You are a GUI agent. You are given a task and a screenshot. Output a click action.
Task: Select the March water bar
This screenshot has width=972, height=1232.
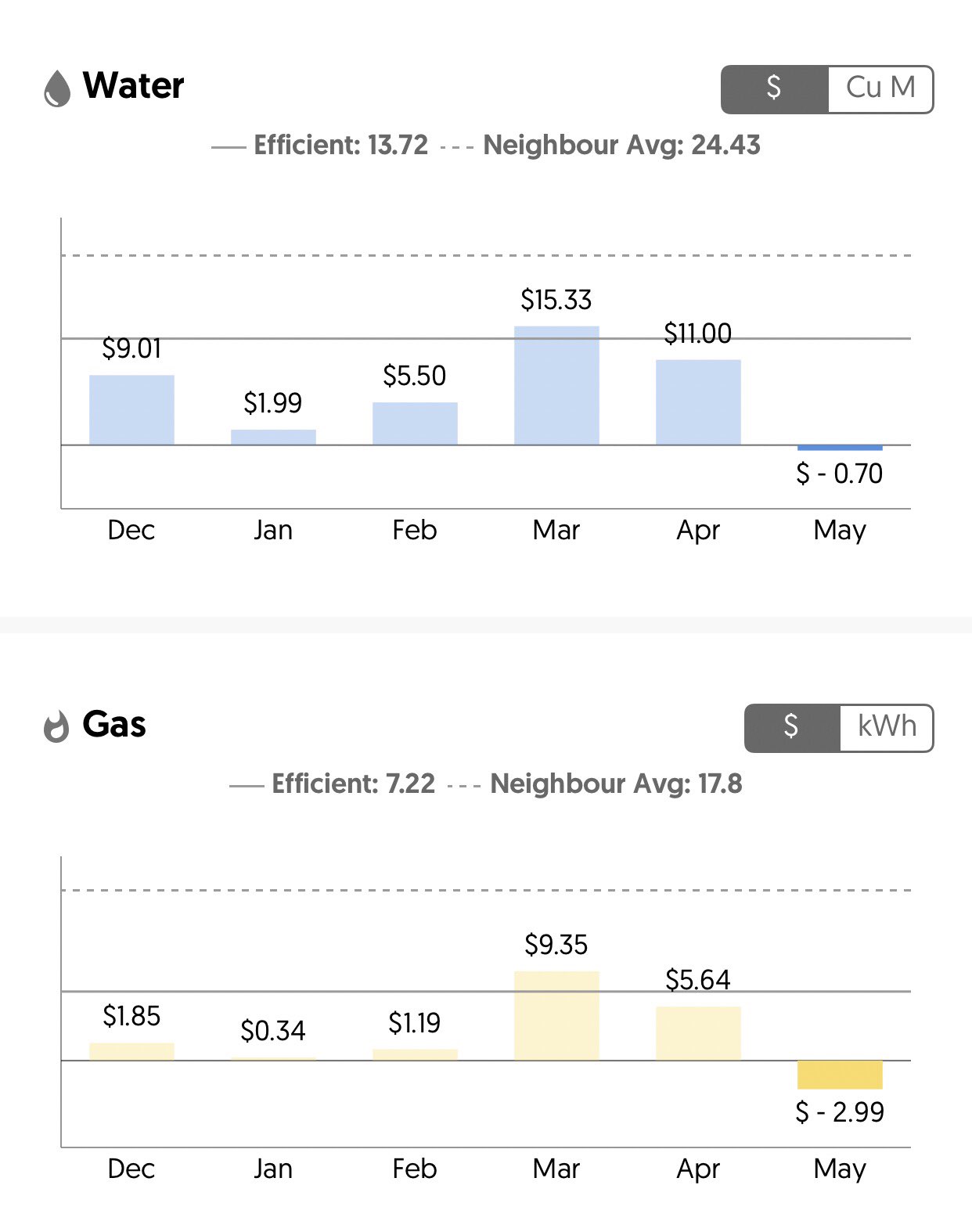(x=556, y=385)
